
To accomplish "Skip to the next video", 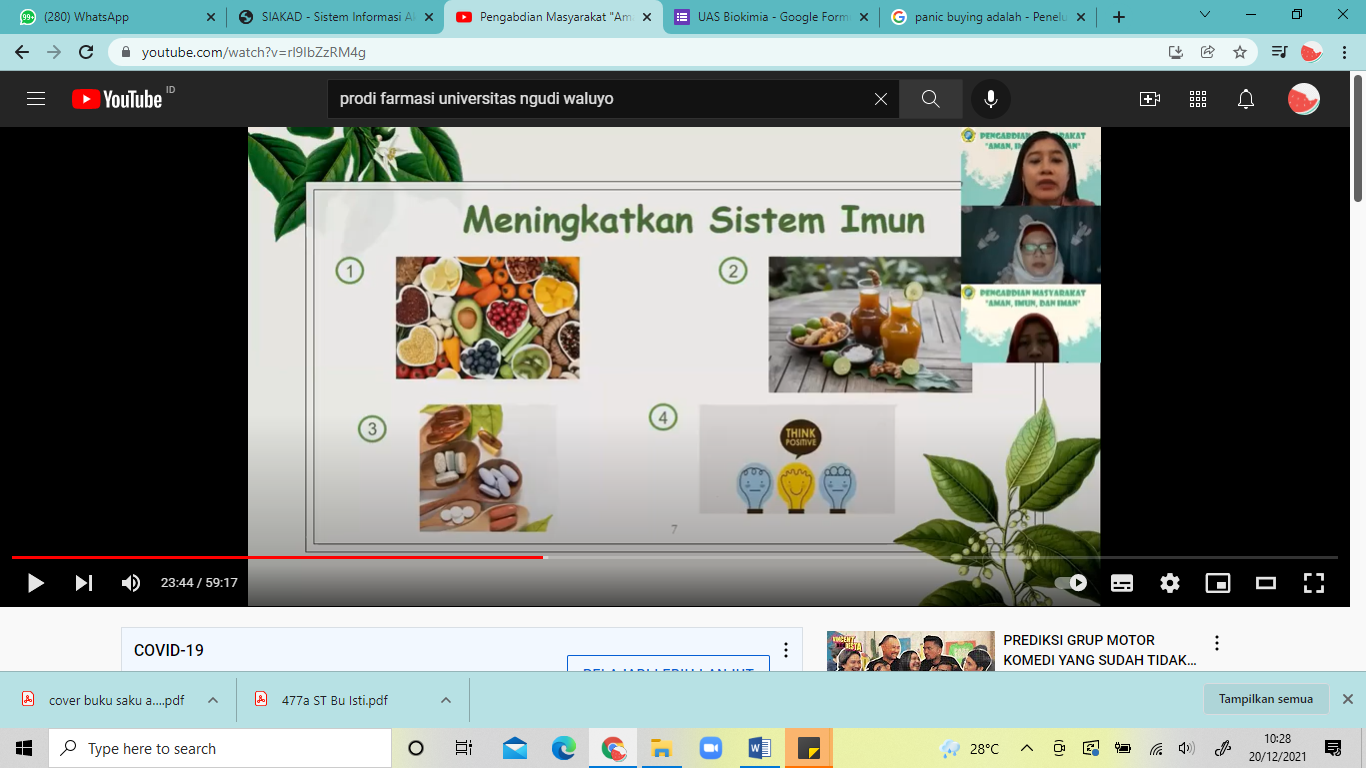I will (x=84, y=583).
